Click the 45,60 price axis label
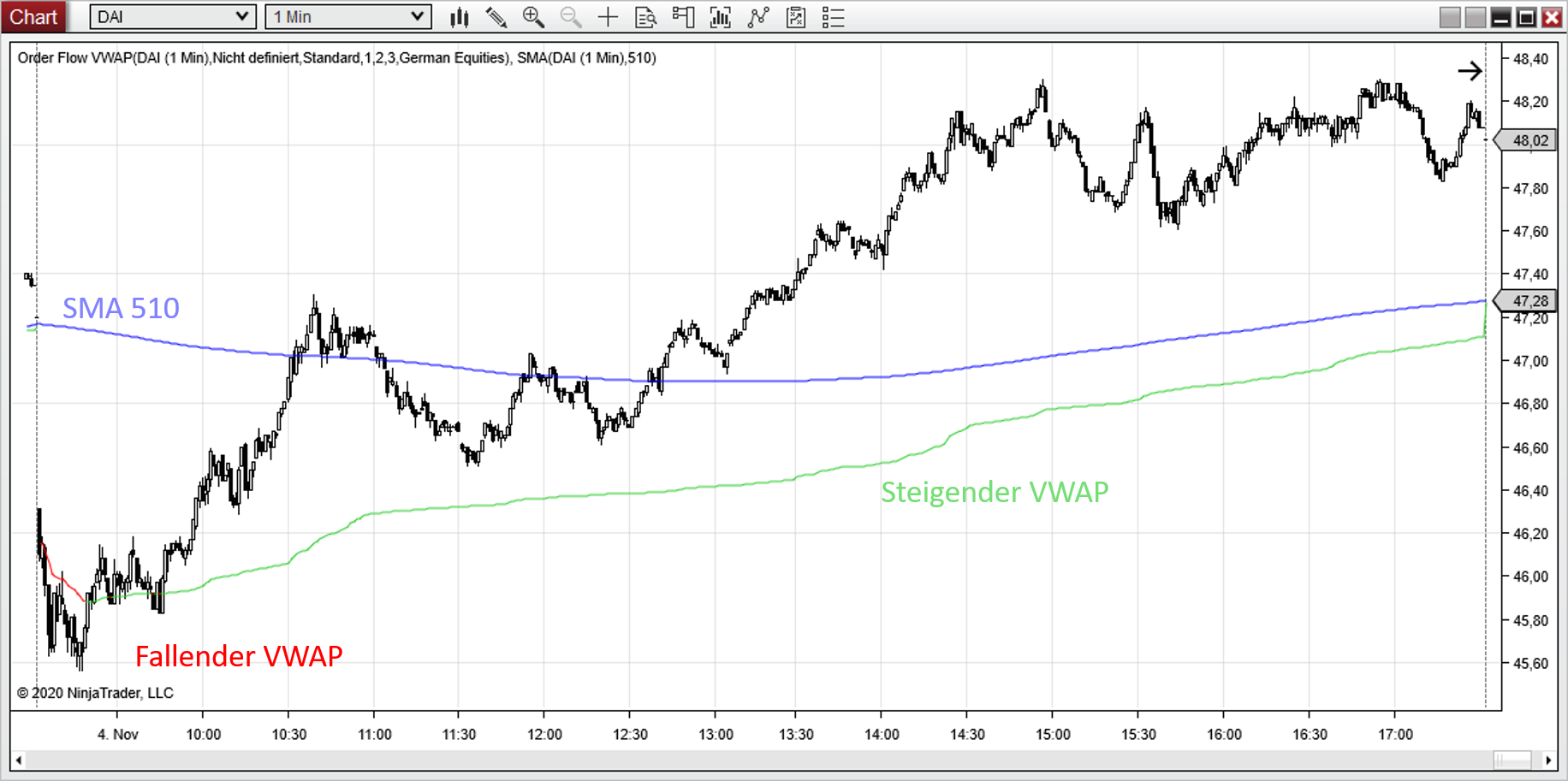 (1530, 663)
